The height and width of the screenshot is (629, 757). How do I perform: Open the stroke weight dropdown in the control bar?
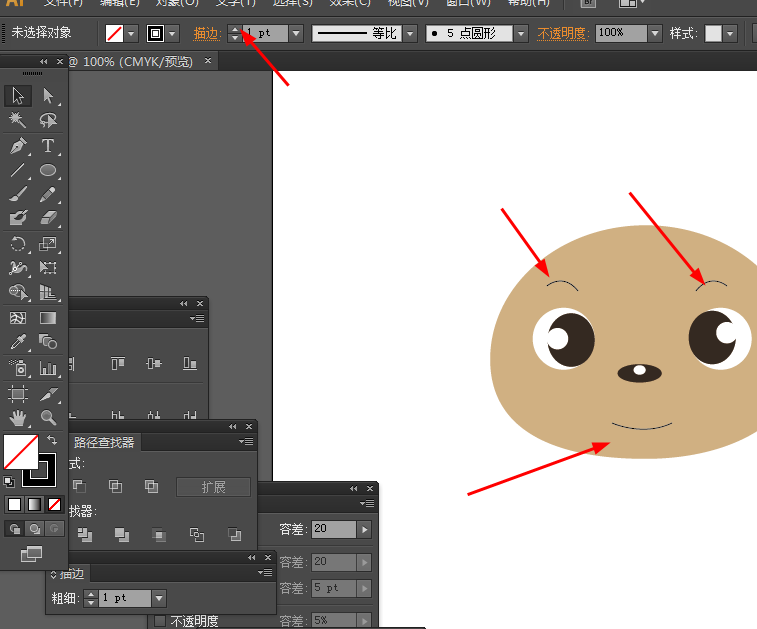click(x=296, y=33)
